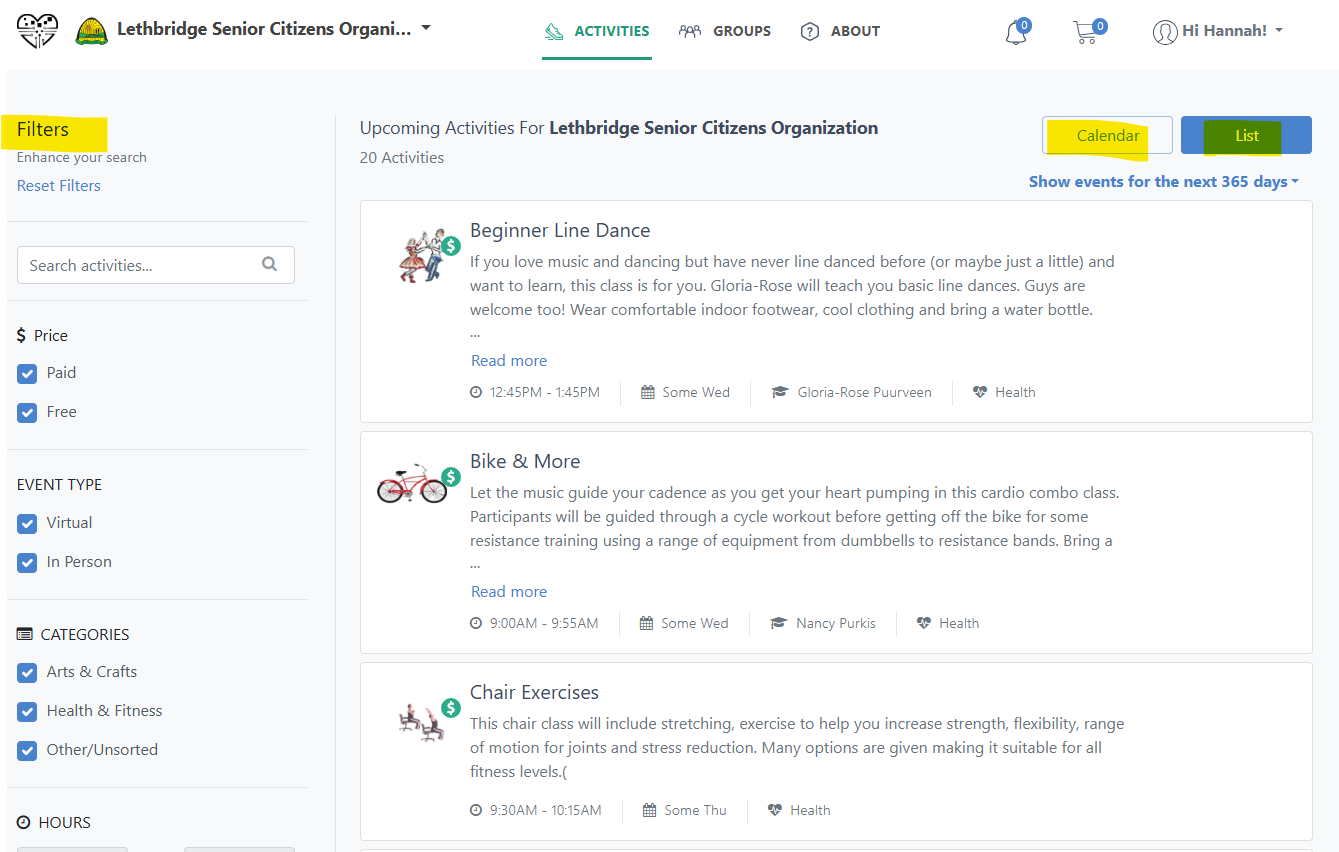
Task: Toggle the Virtual event type checkbox
Action: tap(28, 524)
